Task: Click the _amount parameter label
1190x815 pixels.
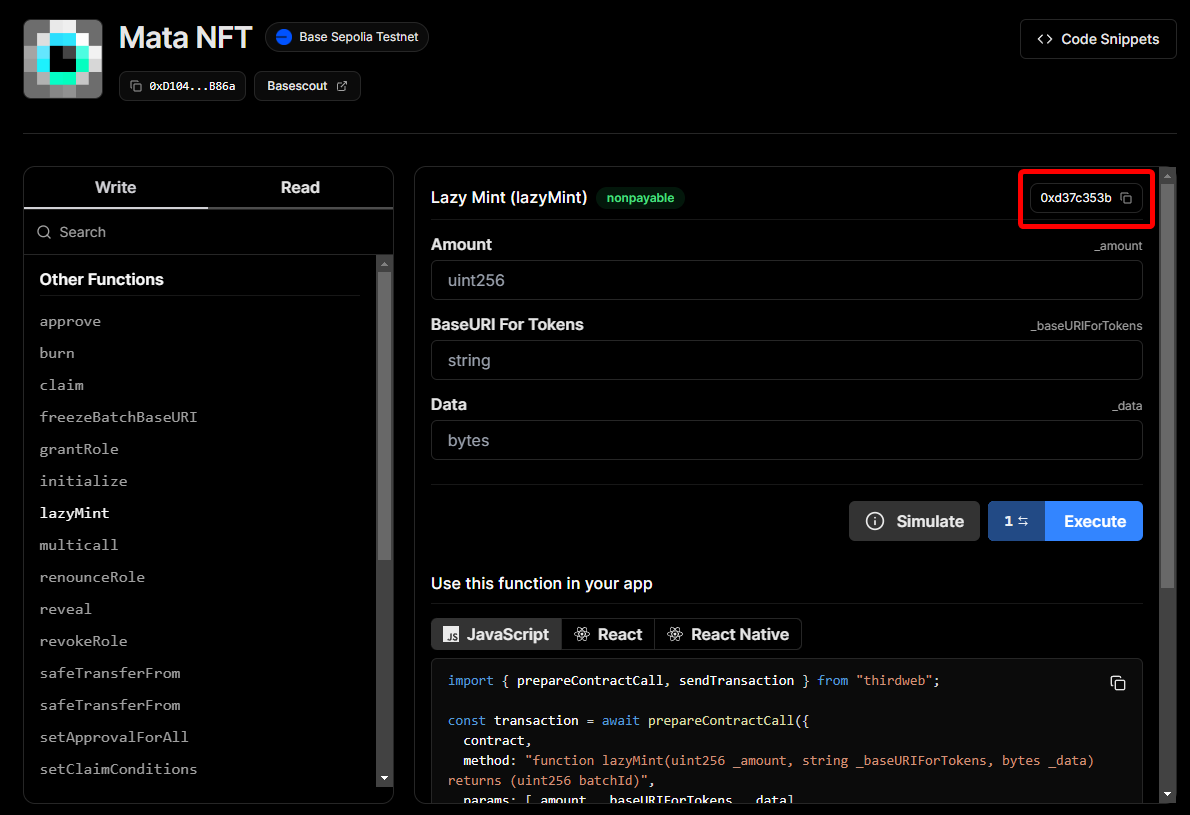Action: click(1117, 246)
